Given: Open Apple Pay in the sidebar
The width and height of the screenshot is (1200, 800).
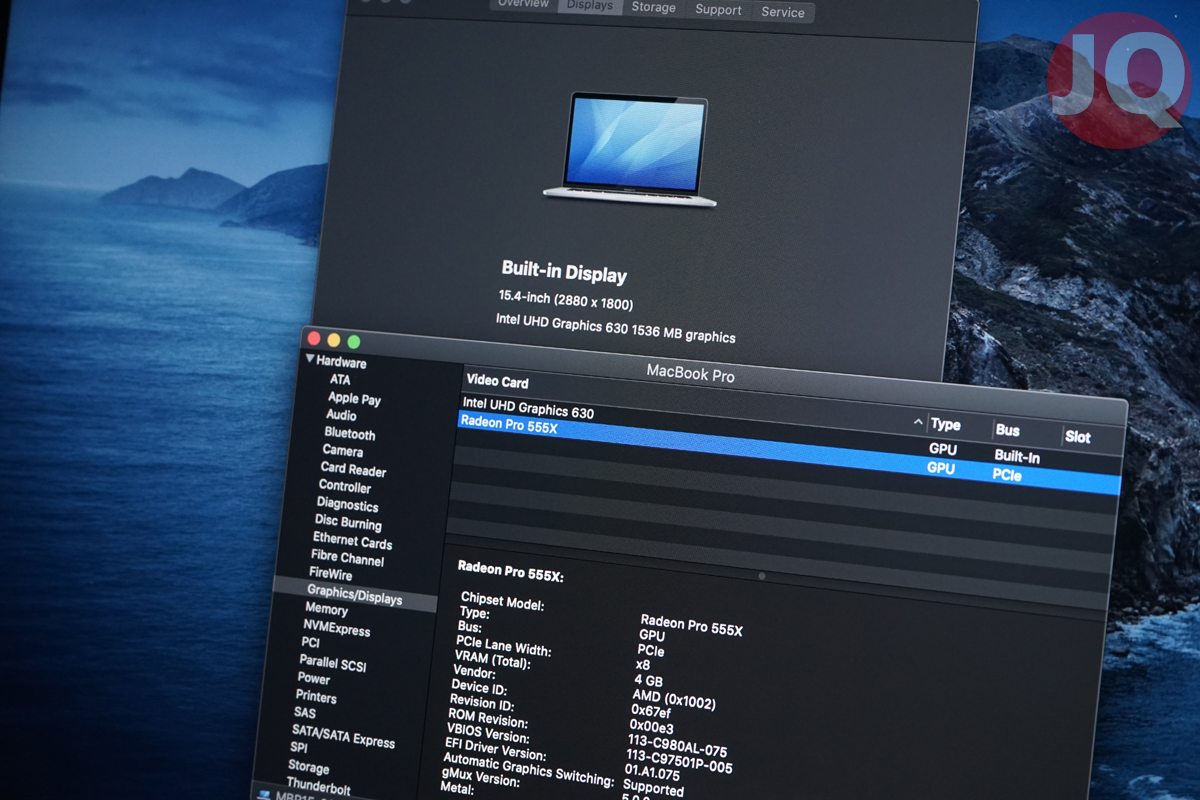Looking at the screenshot, I should click(354, 398).
